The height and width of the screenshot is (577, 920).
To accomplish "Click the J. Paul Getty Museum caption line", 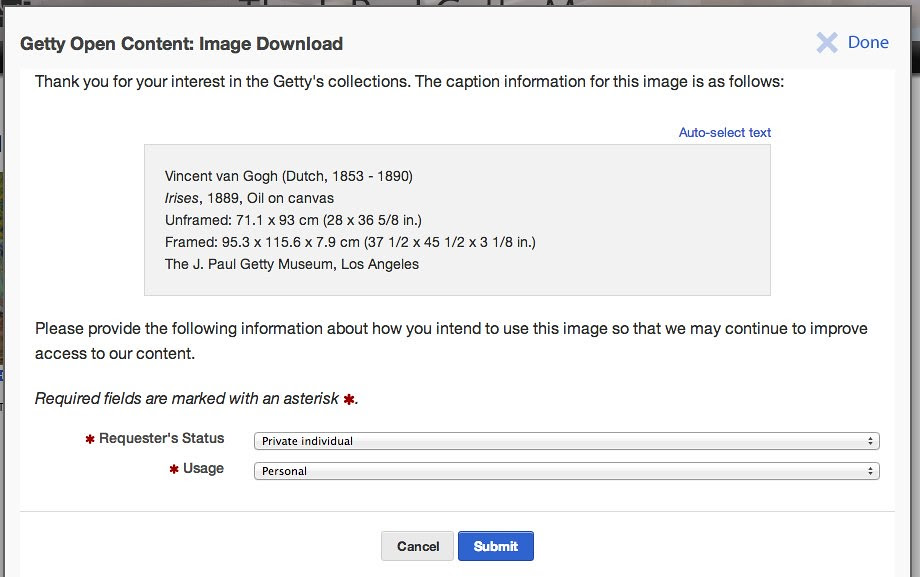I will (x=292, y=264).
